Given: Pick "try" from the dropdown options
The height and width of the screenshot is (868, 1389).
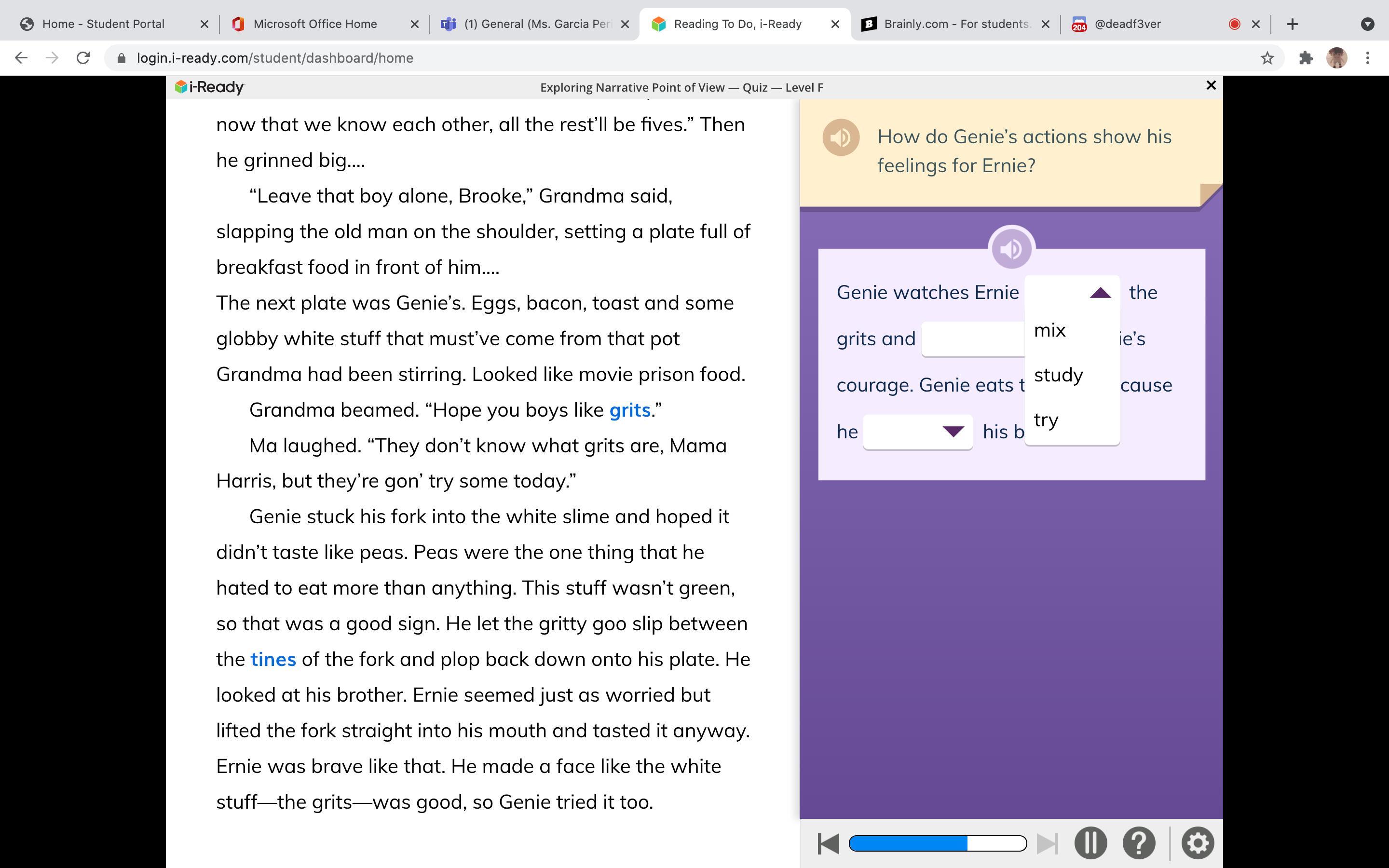Looking at the screenshot, I should (1046, 420).
